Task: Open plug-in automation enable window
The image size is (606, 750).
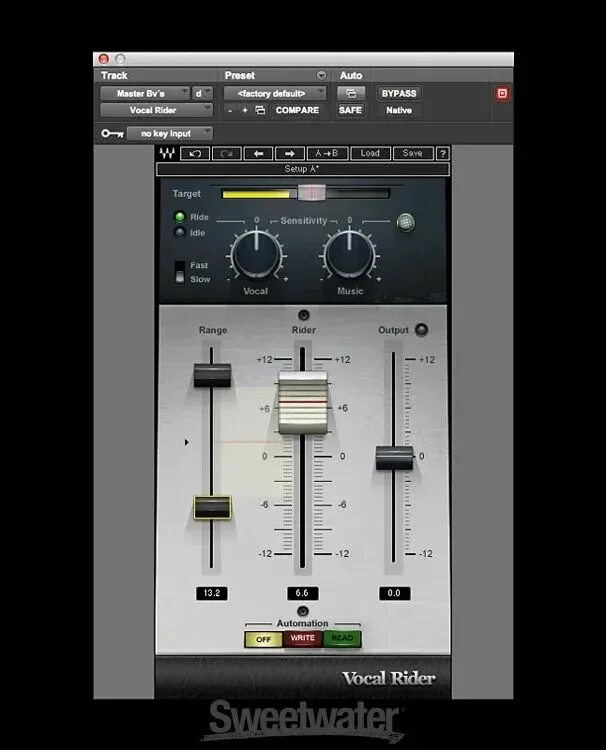Action: tap(351, 93)
